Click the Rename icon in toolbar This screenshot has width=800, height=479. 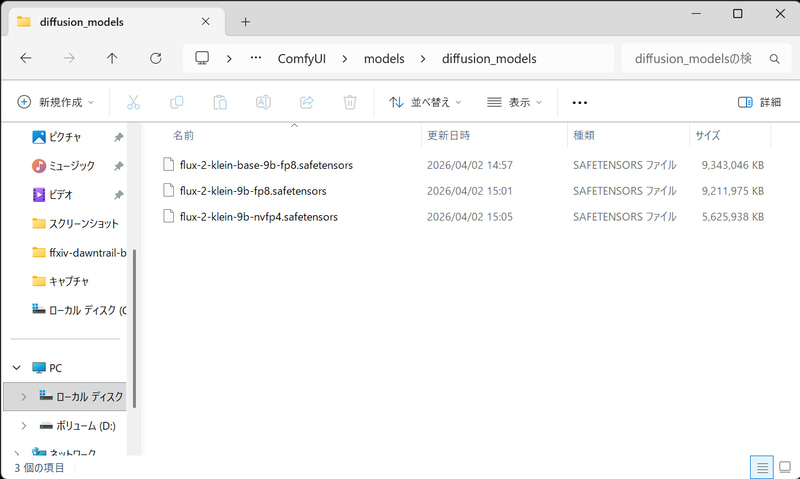tap(263, 103)
